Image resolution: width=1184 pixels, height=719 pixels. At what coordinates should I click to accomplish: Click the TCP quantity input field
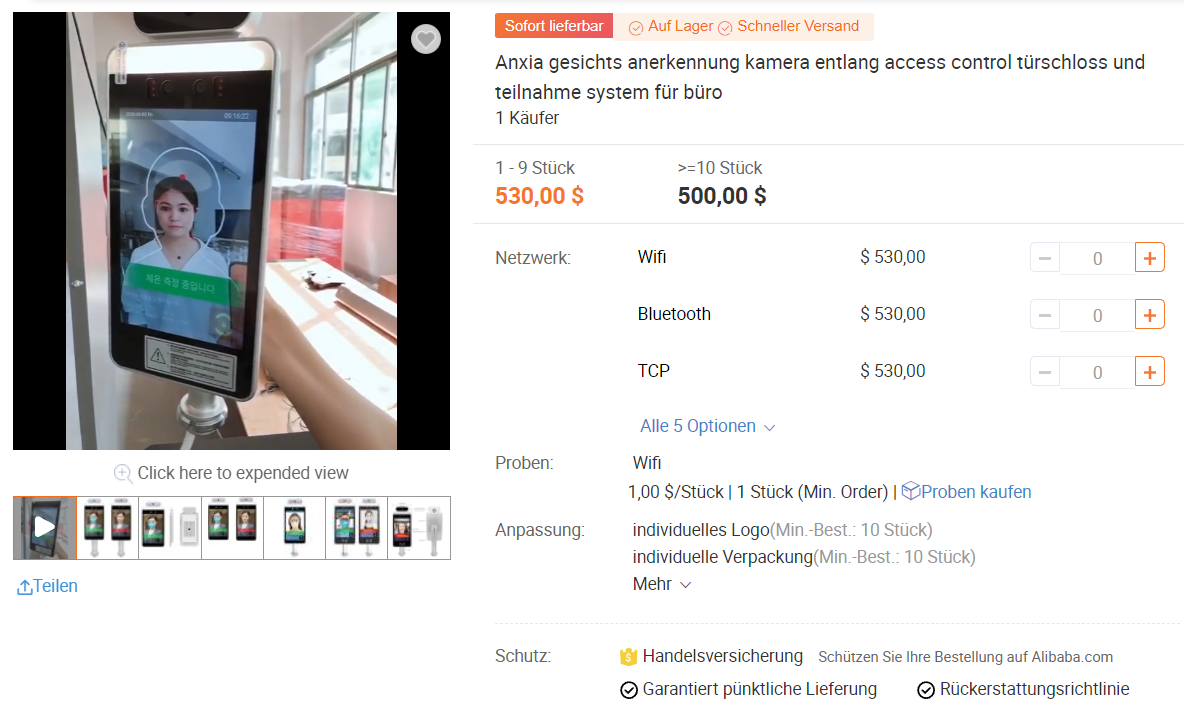(1097, 372)
